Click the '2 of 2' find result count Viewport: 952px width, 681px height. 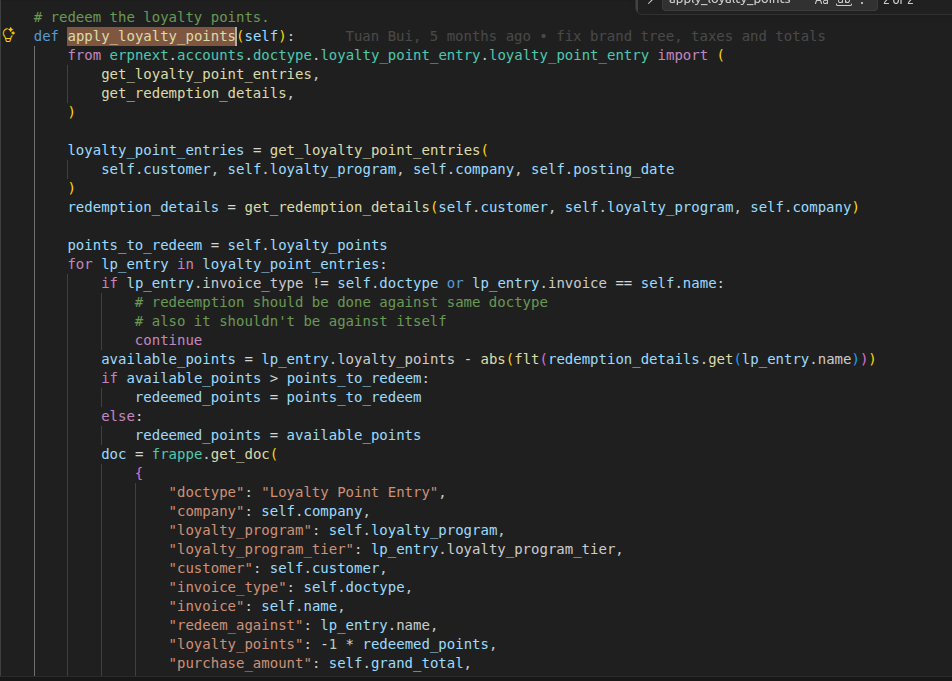tap(898, 2)
